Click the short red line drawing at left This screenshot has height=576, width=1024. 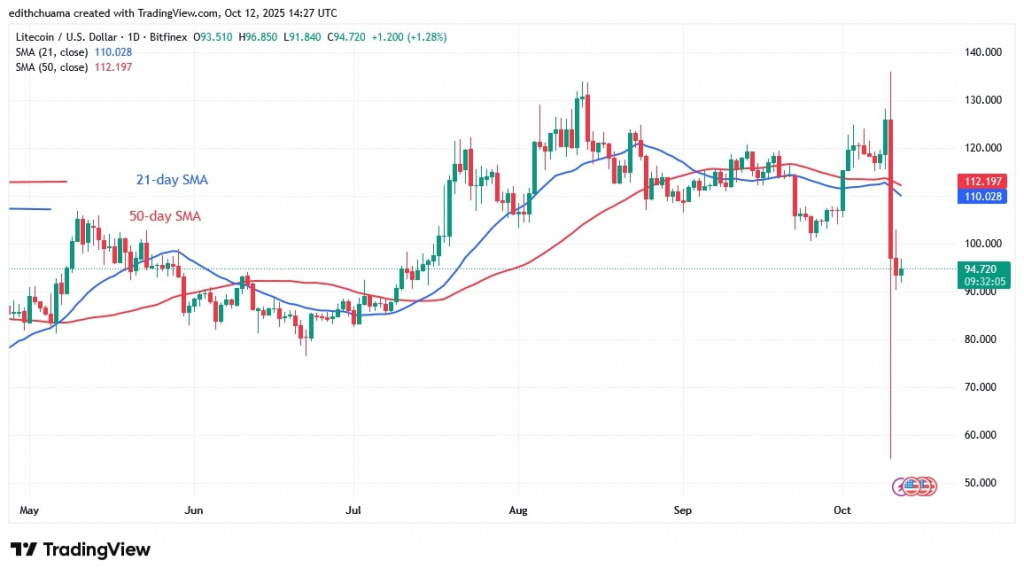[x=38, y=181]
